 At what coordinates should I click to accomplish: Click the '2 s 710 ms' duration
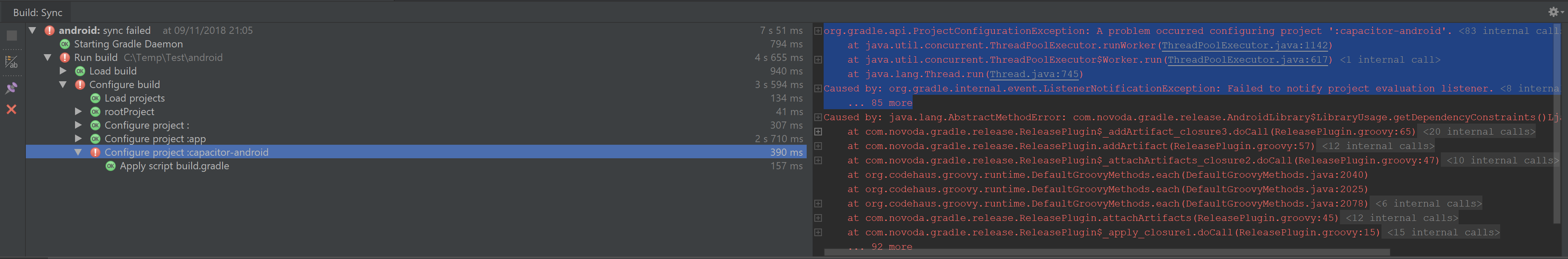779,139
